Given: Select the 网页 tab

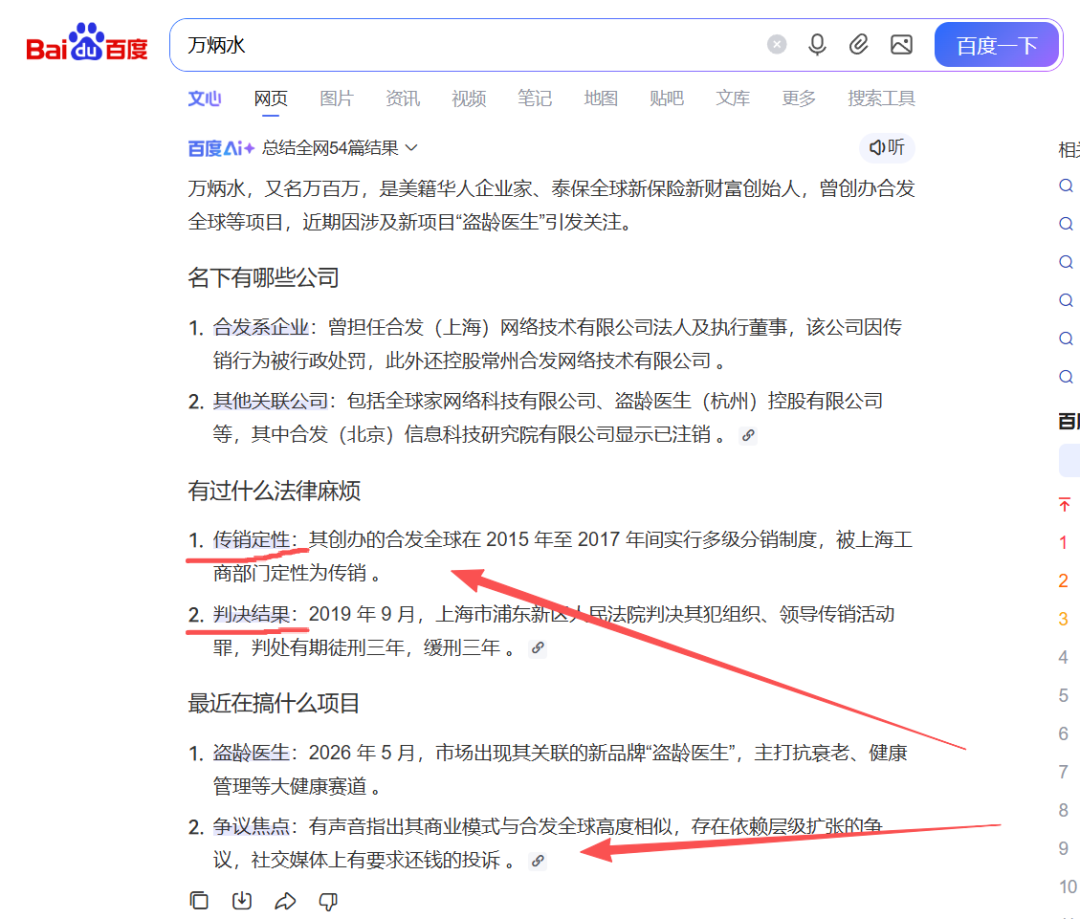Looking at the screenshot, I should [x=271, y=99].
